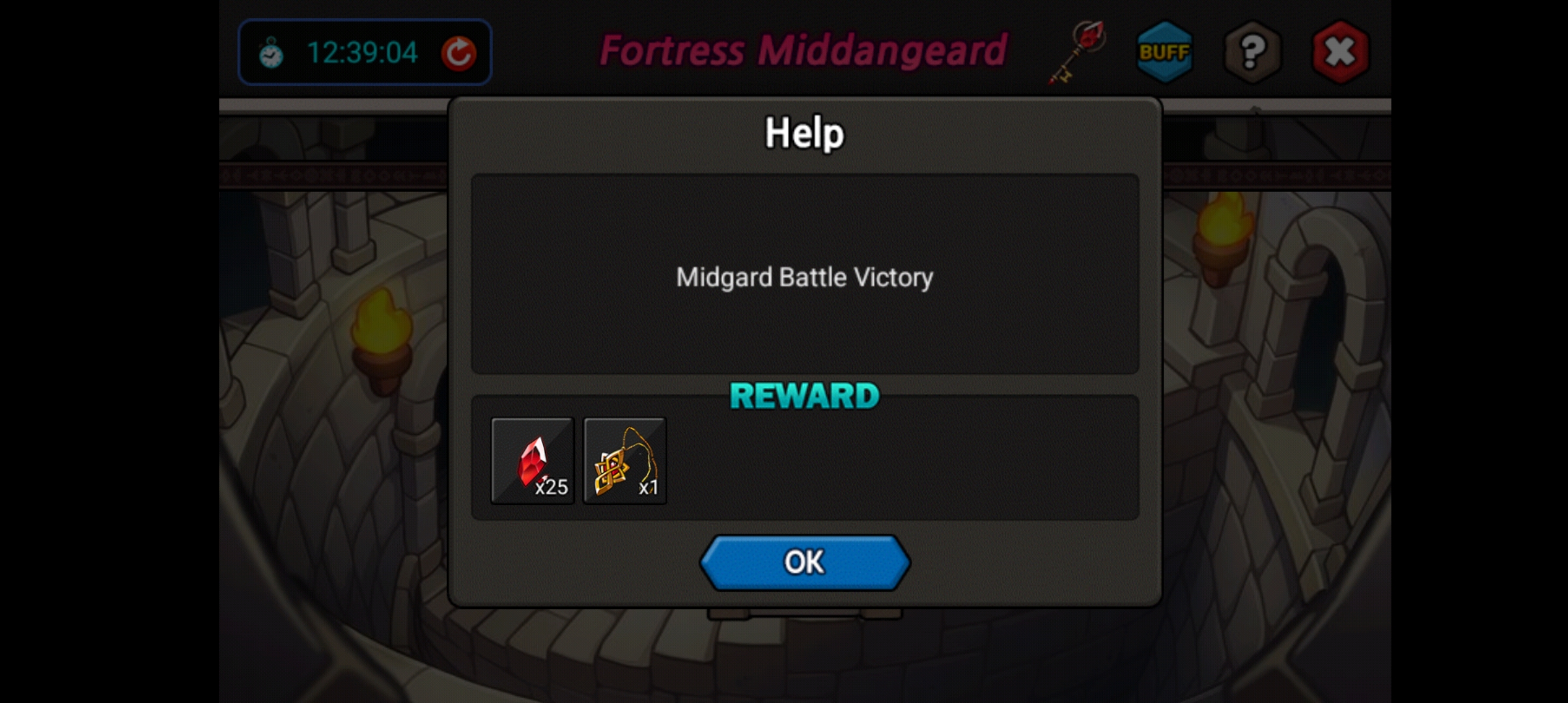
Task: Open the blue BUFF hexagon
Action: point(1164,51)
